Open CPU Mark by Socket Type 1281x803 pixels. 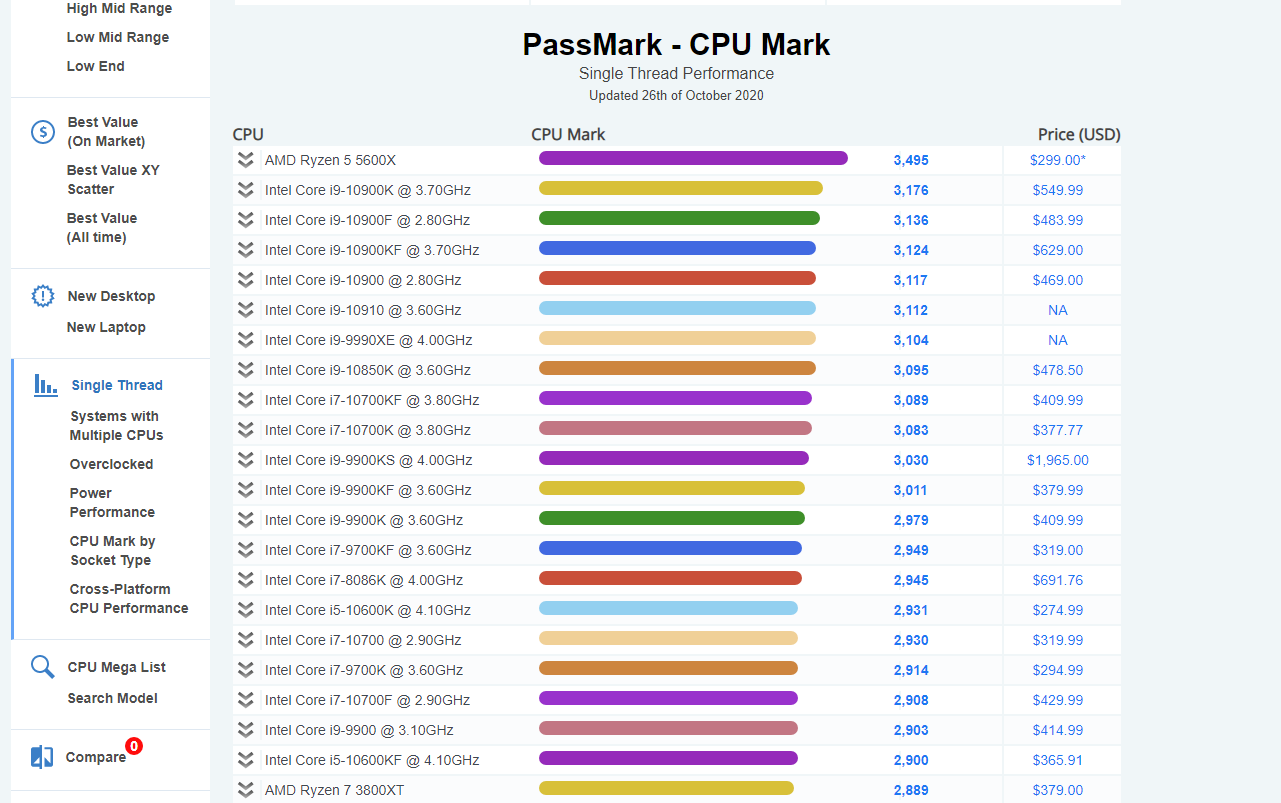(112, 551)
